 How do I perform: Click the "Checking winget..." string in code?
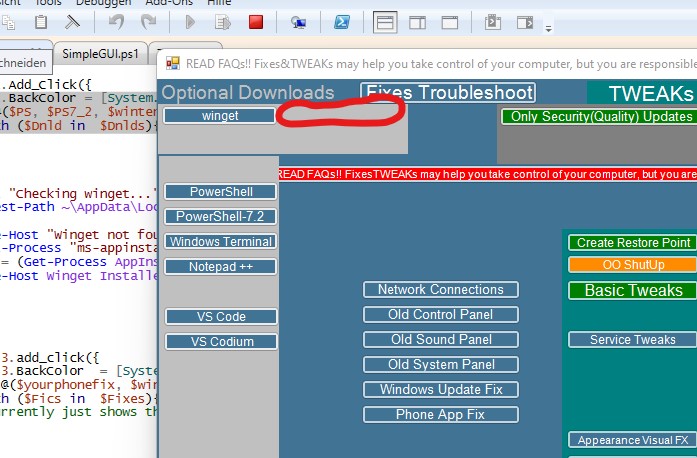(x=83, y=194)
